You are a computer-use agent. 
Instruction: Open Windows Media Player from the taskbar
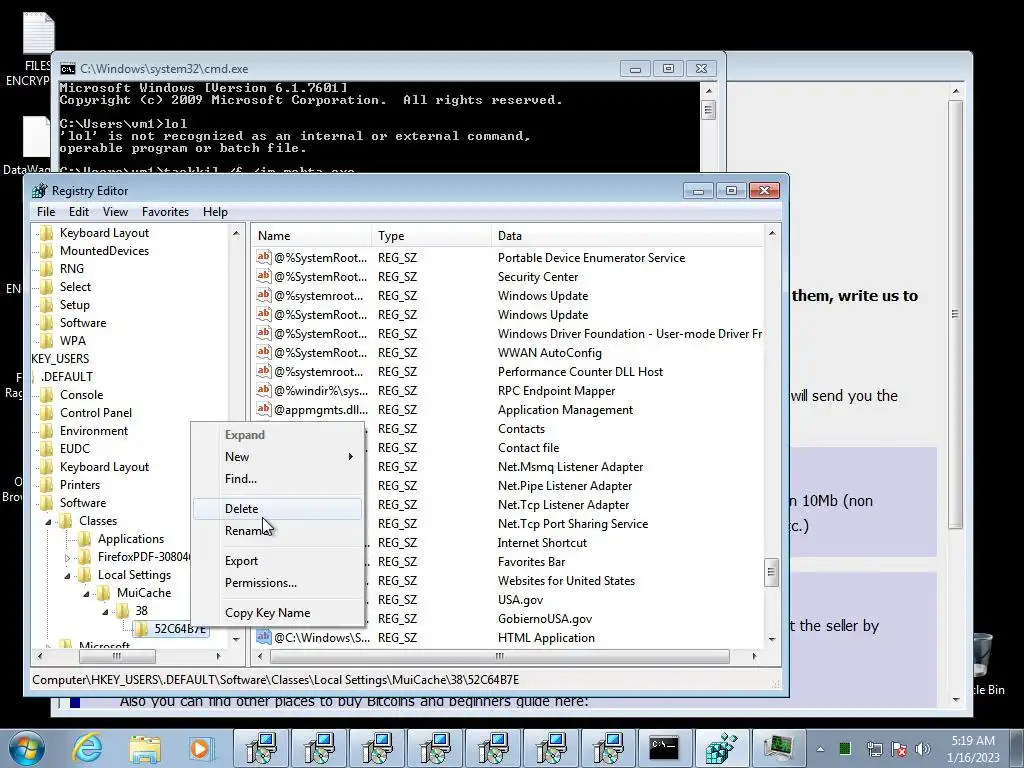click(200, 748)
